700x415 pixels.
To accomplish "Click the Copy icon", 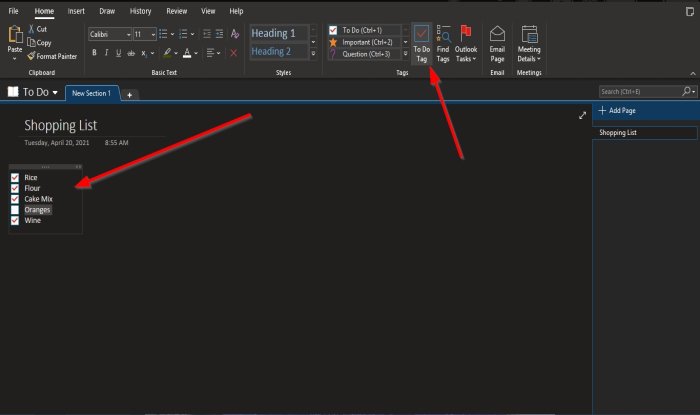I will 31,42.
